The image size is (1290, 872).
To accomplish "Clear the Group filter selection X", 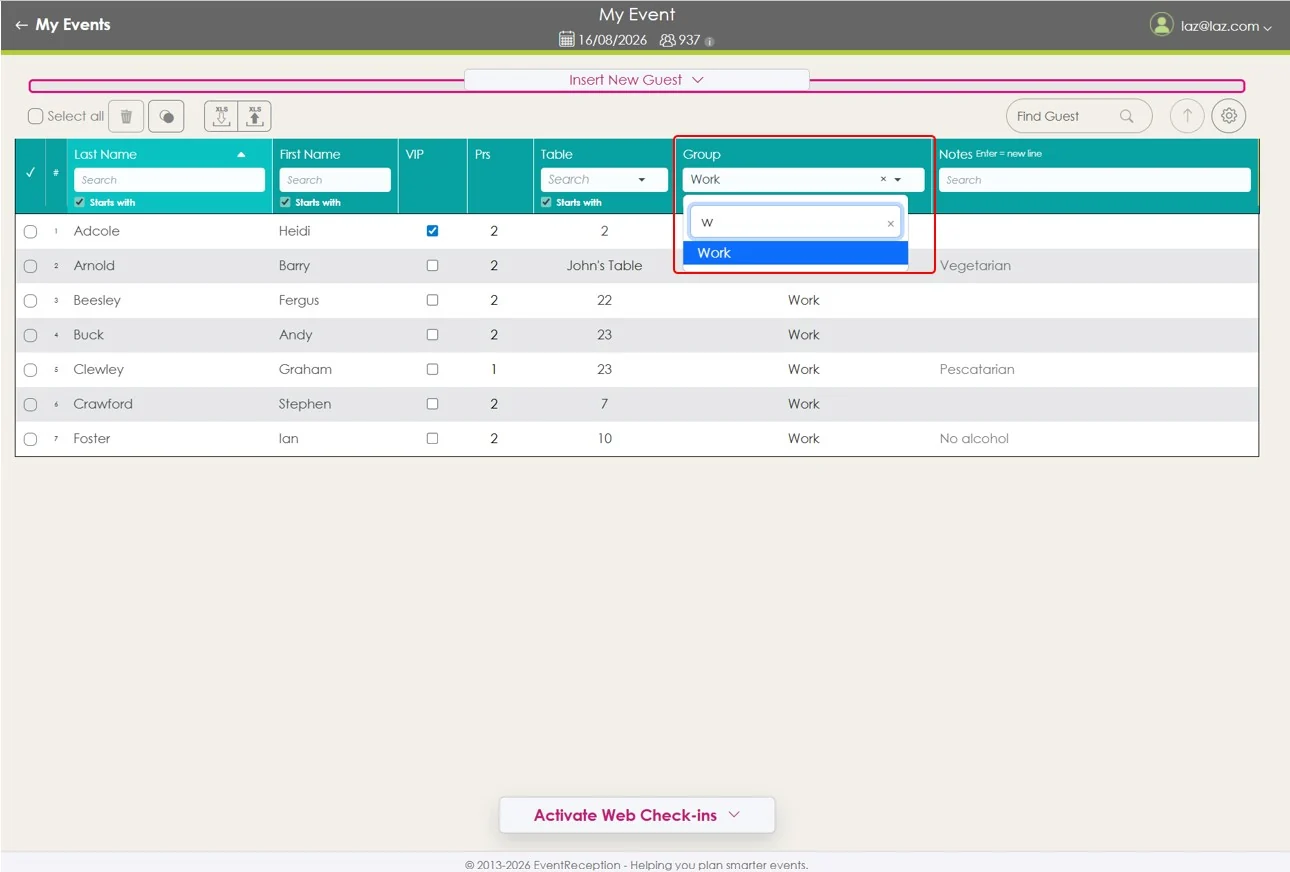I will (x=883, y=180).
